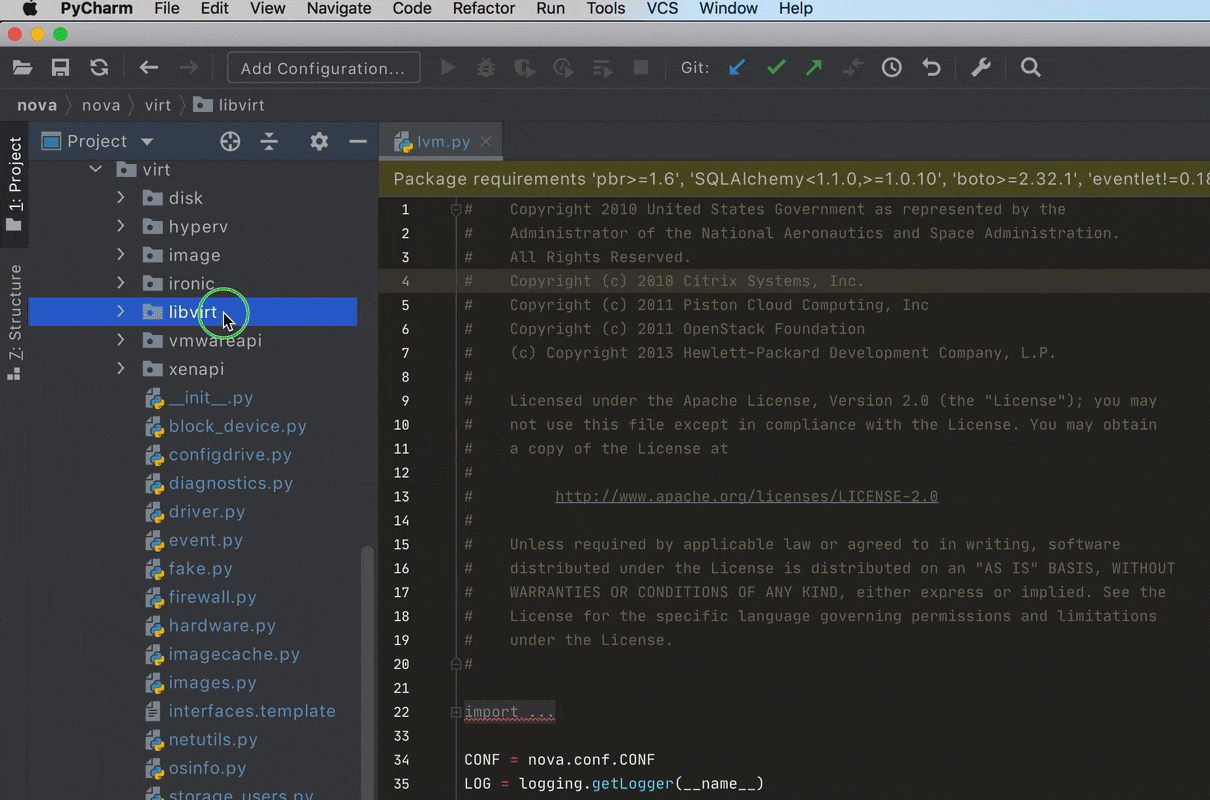
Task: Hide the Project panel with the minus icon
Action: (x=357, y=141)
